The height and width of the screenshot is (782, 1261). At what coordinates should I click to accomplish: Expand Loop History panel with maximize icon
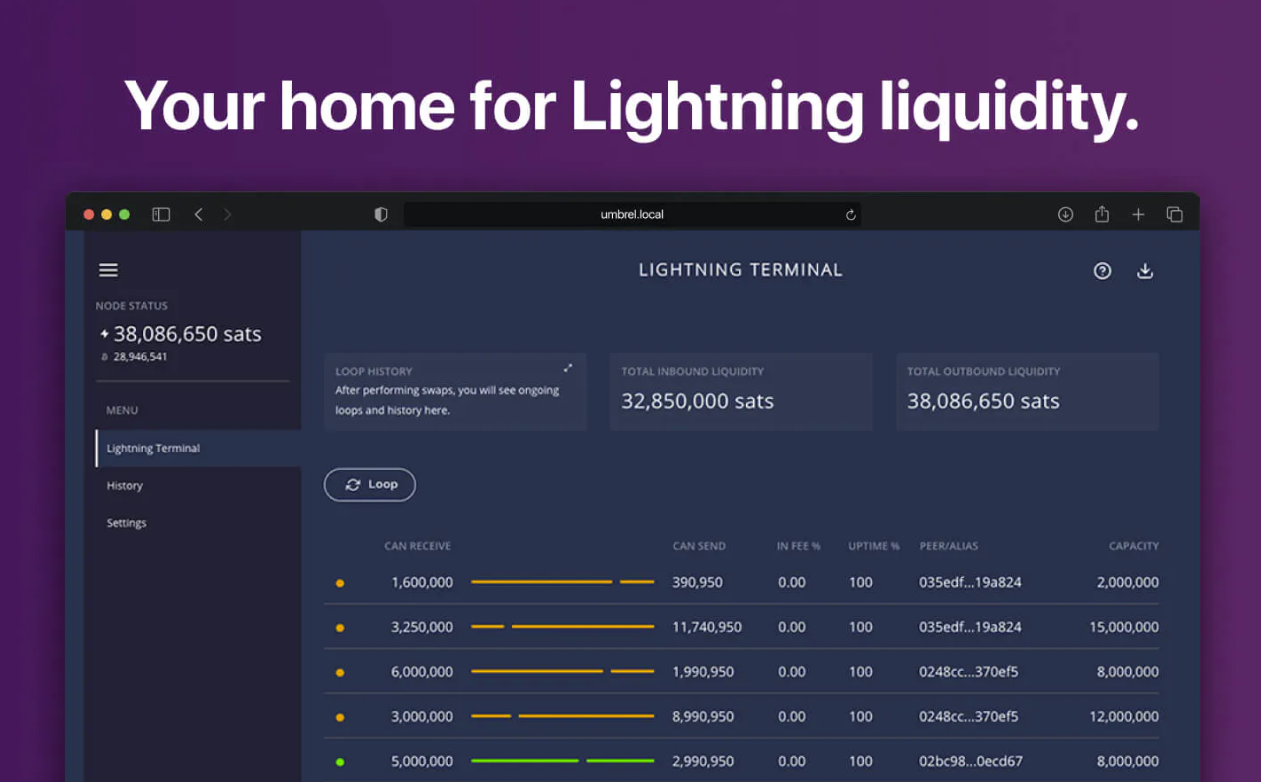[567, 369]
